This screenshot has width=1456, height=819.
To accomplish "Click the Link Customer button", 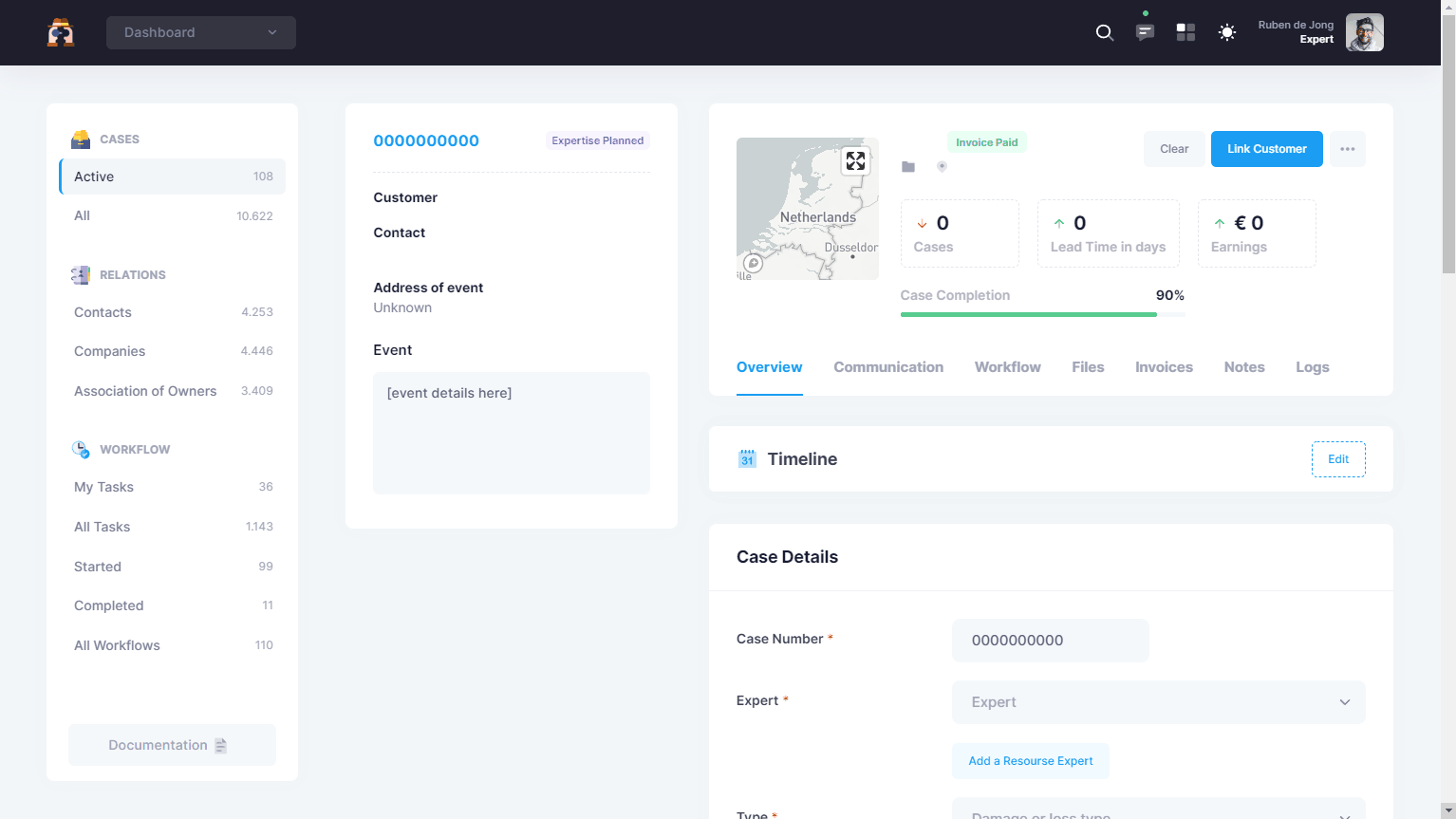I will point(1266,149).
